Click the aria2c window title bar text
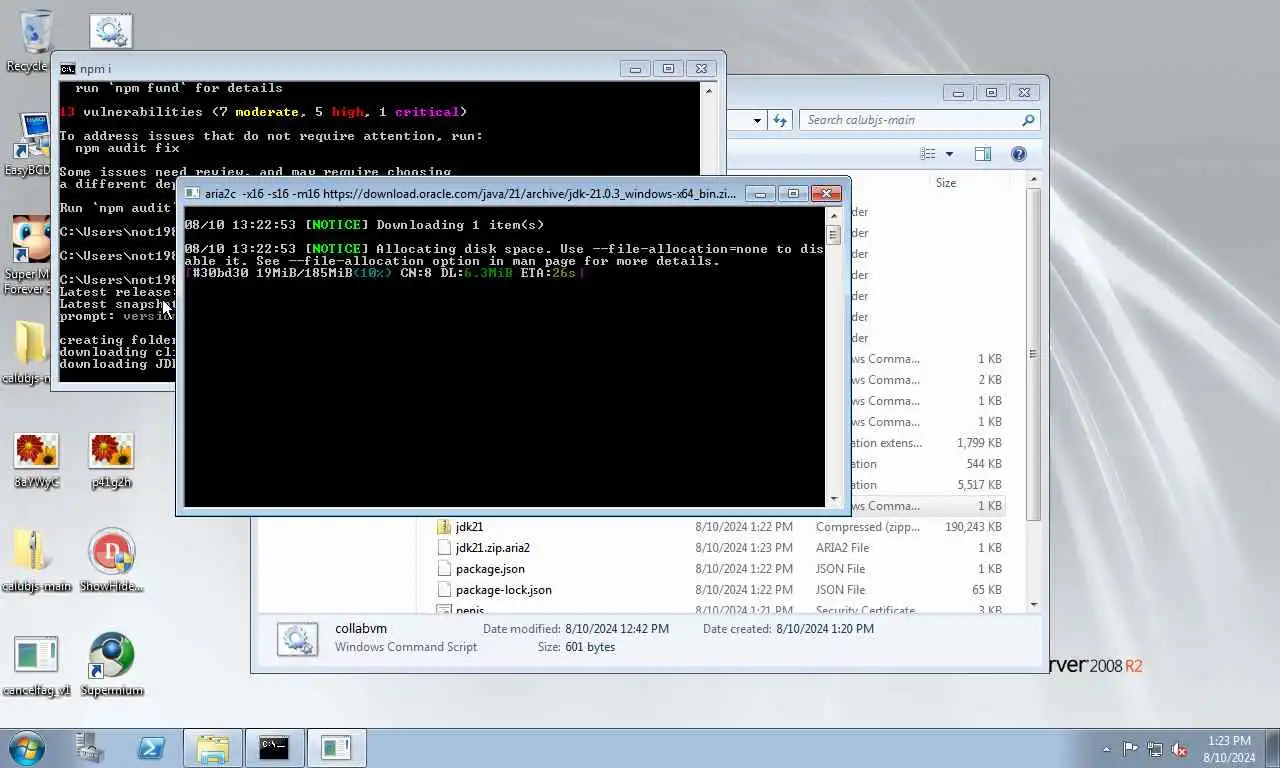1280x768 pixels. [470, 194]
